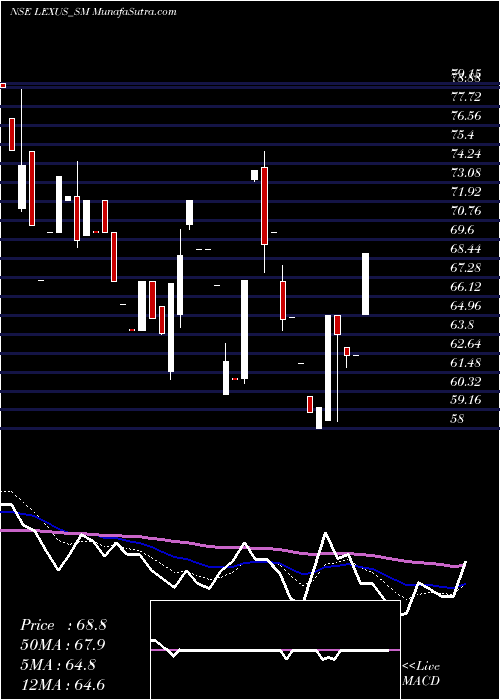Click the 68.44 price axis label
500x700 pixels.
coord(466,249)
